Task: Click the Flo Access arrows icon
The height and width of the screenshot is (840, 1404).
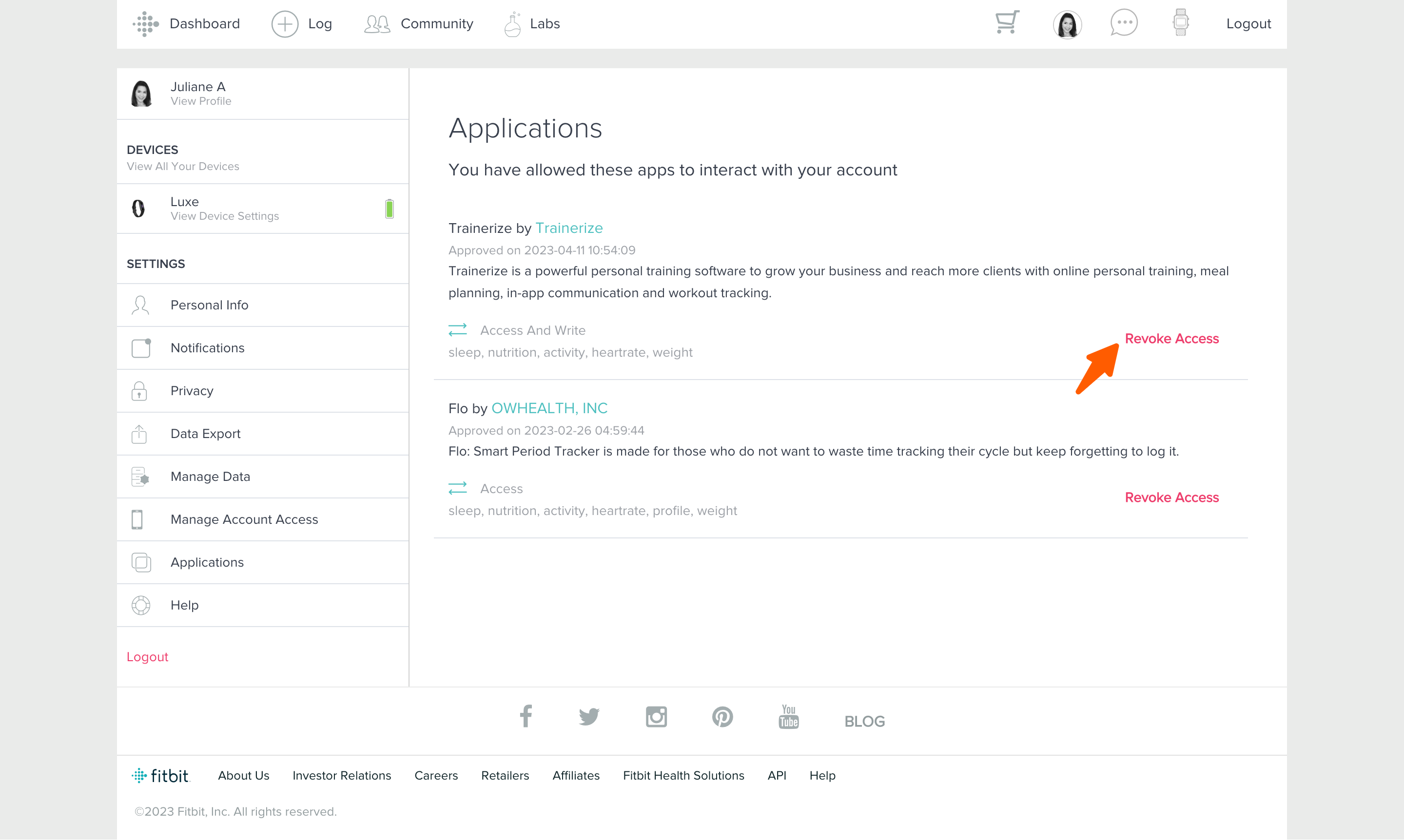Action: 458,488
